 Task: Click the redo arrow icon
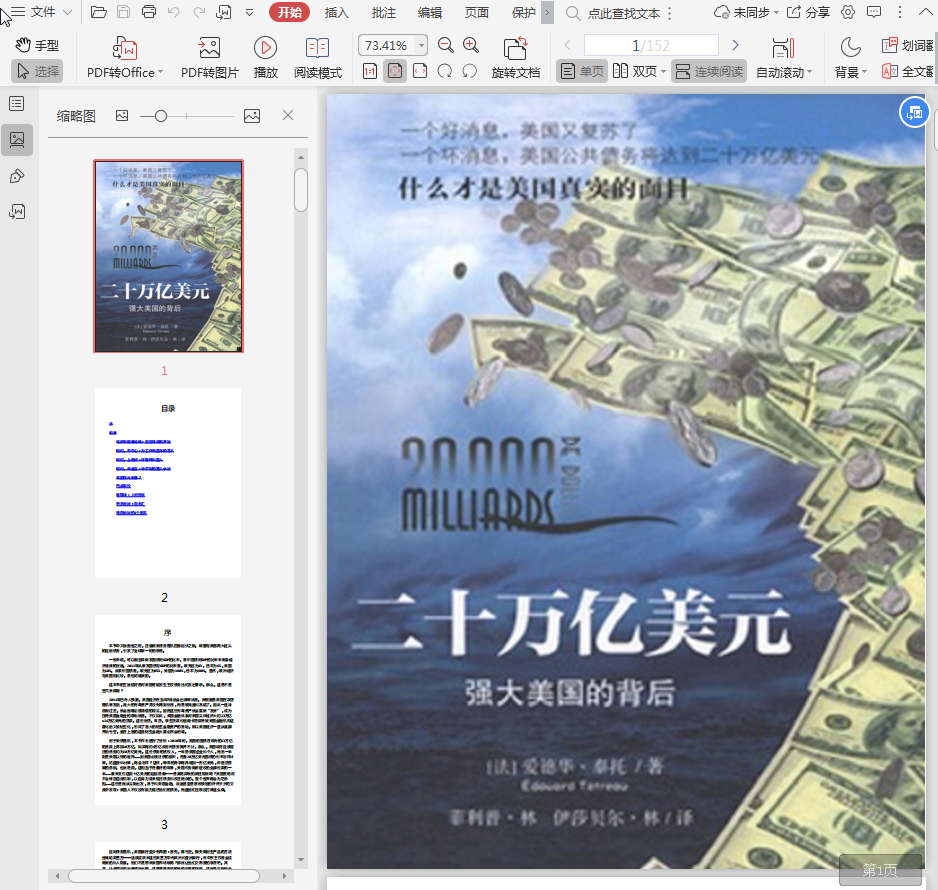pyautogui.click(x=199, y=12)
